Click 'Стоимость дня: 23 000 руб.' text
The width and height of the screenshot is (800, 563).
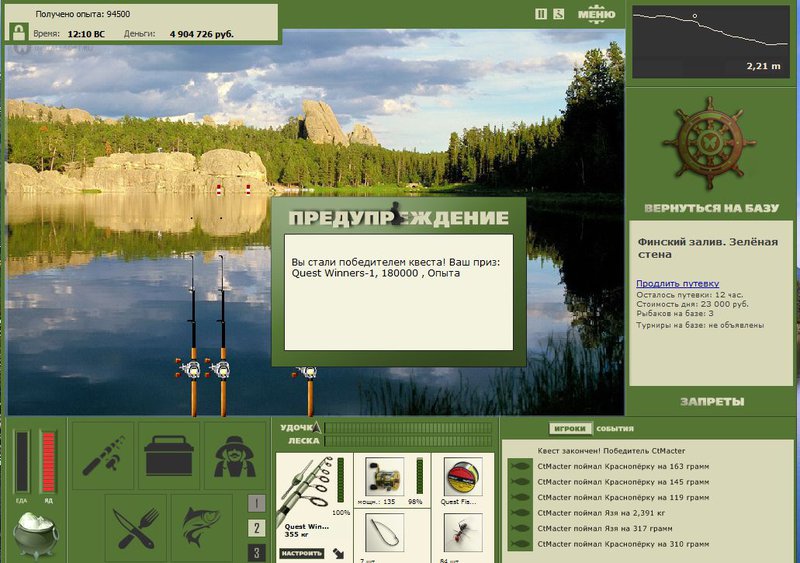point(692,304)
